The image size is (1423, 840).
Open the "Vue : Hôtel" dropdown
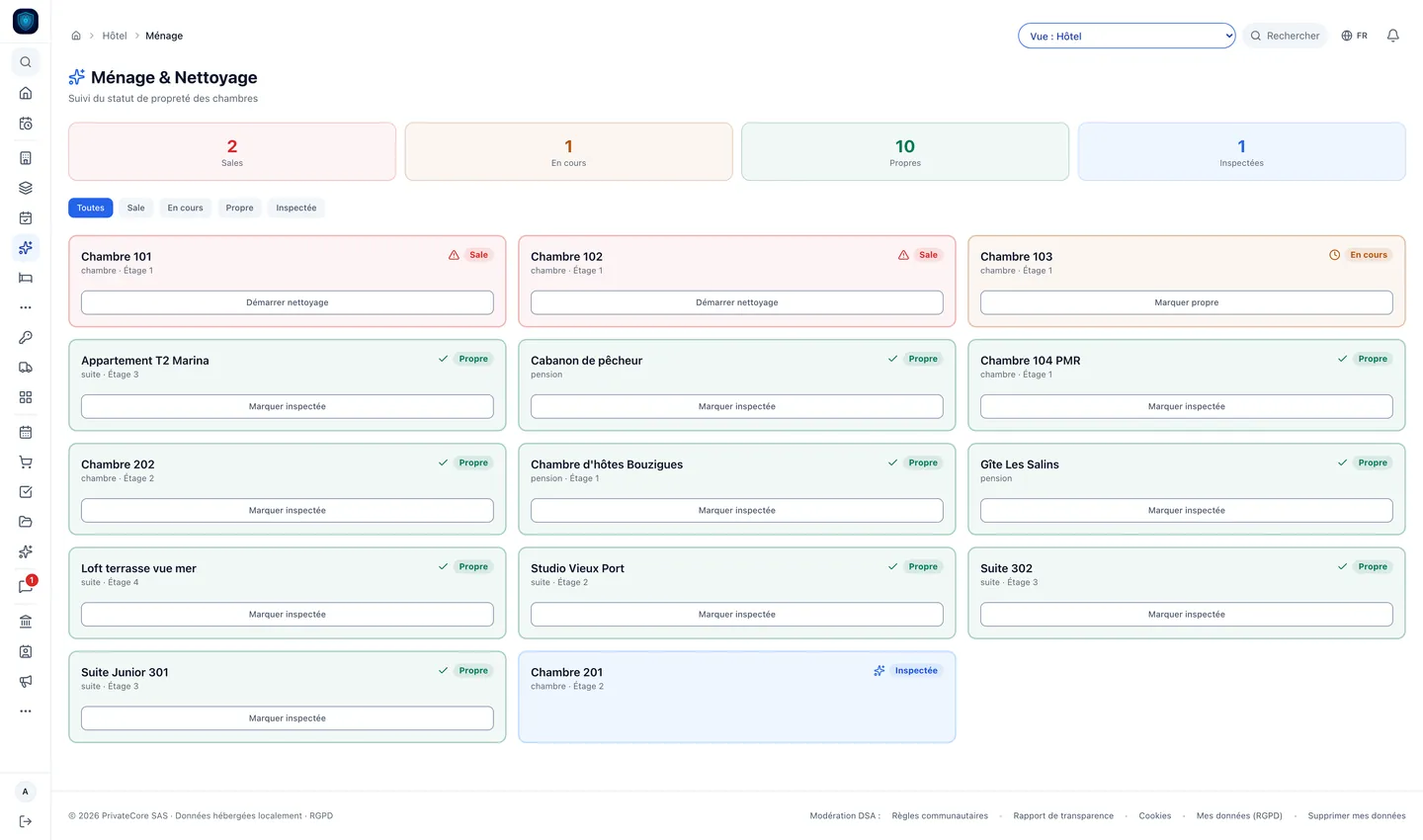tap(1127, 36)
